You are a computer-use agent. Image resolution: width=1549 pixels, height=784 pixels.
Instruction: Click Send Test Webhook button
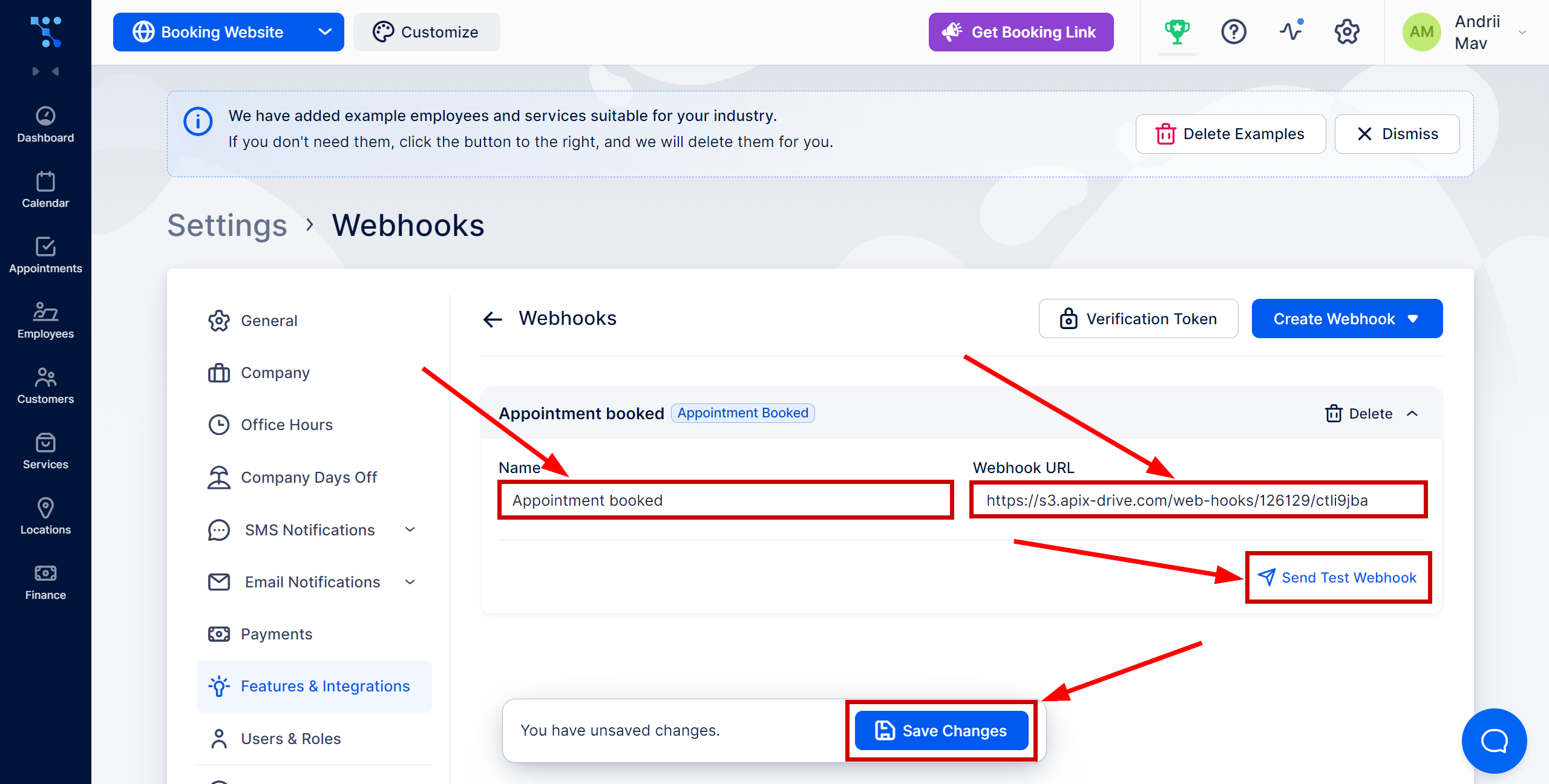coord(1338,577)
